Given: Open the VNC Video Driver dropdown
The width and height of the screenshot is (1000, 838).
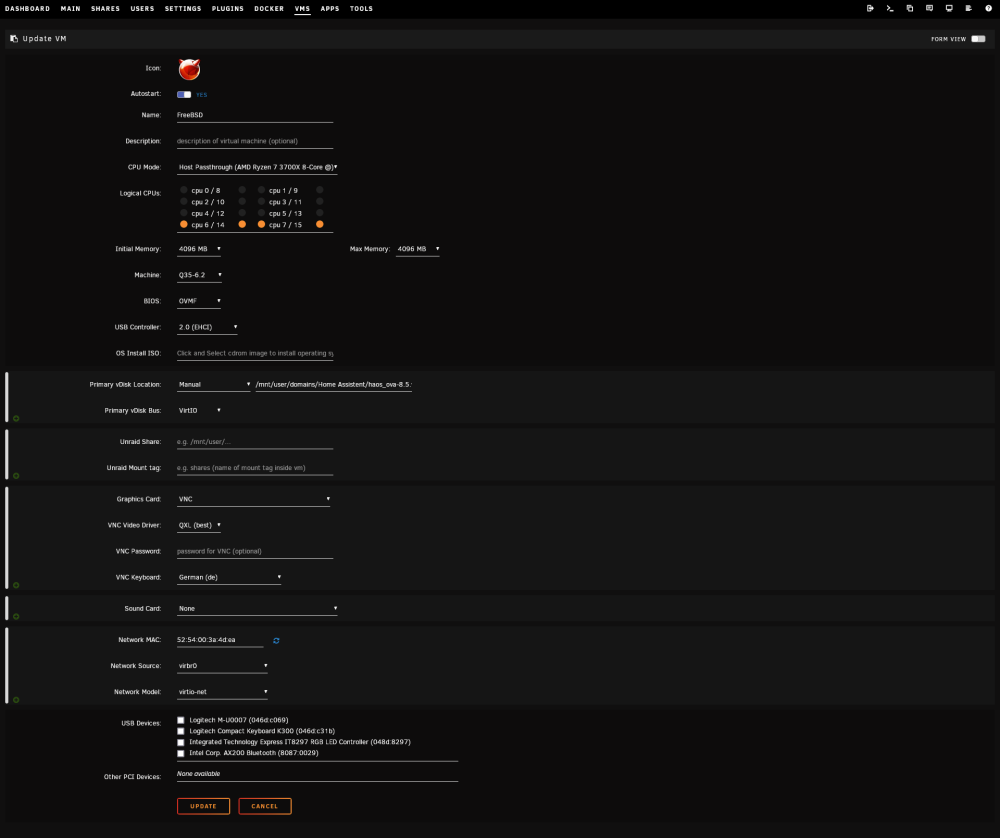Looking at the screenshot, I should click(x=199, y=526).
